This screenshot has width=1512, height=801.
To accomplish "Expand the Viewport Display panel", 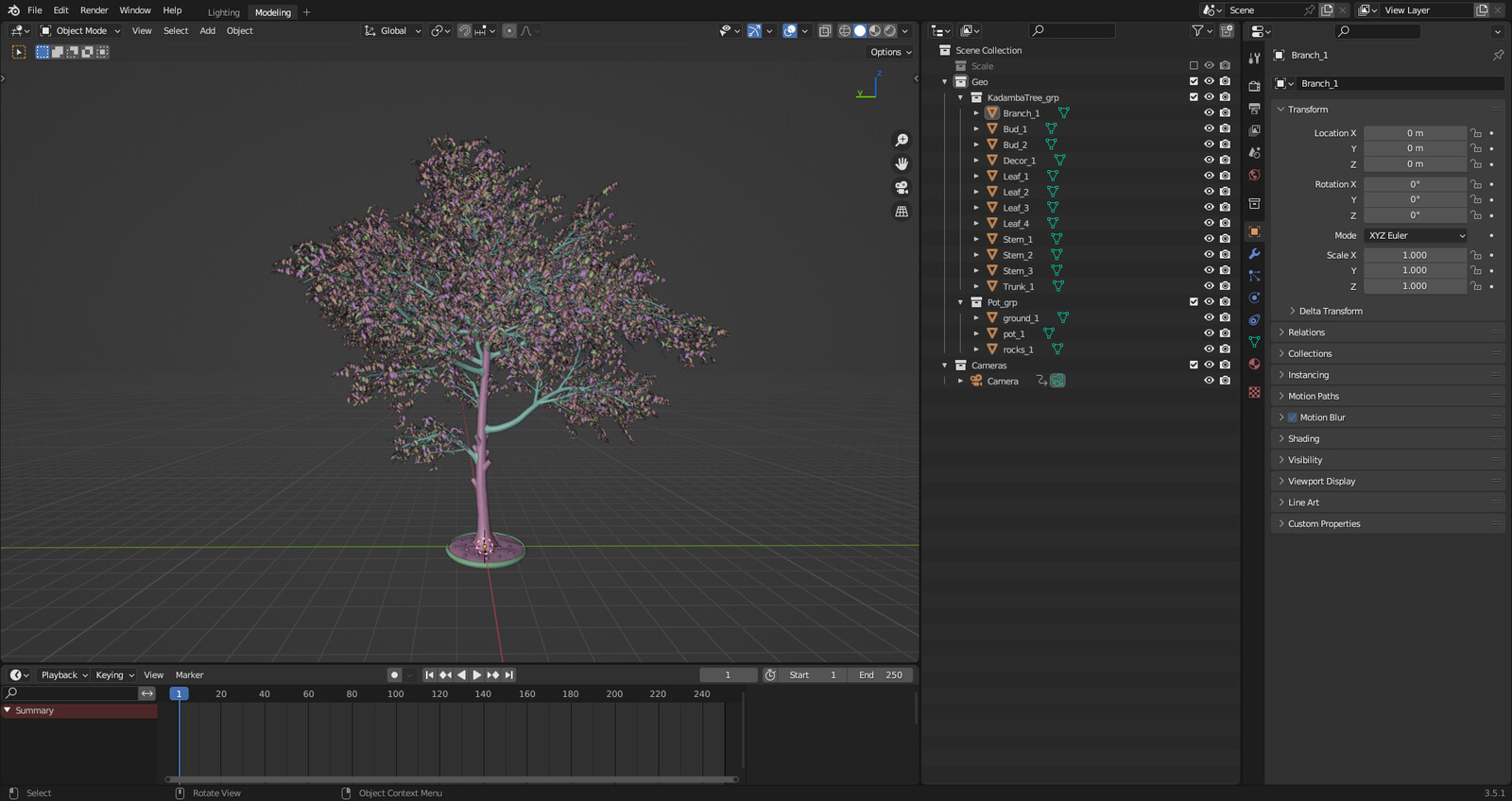I will pos(1321,482).
